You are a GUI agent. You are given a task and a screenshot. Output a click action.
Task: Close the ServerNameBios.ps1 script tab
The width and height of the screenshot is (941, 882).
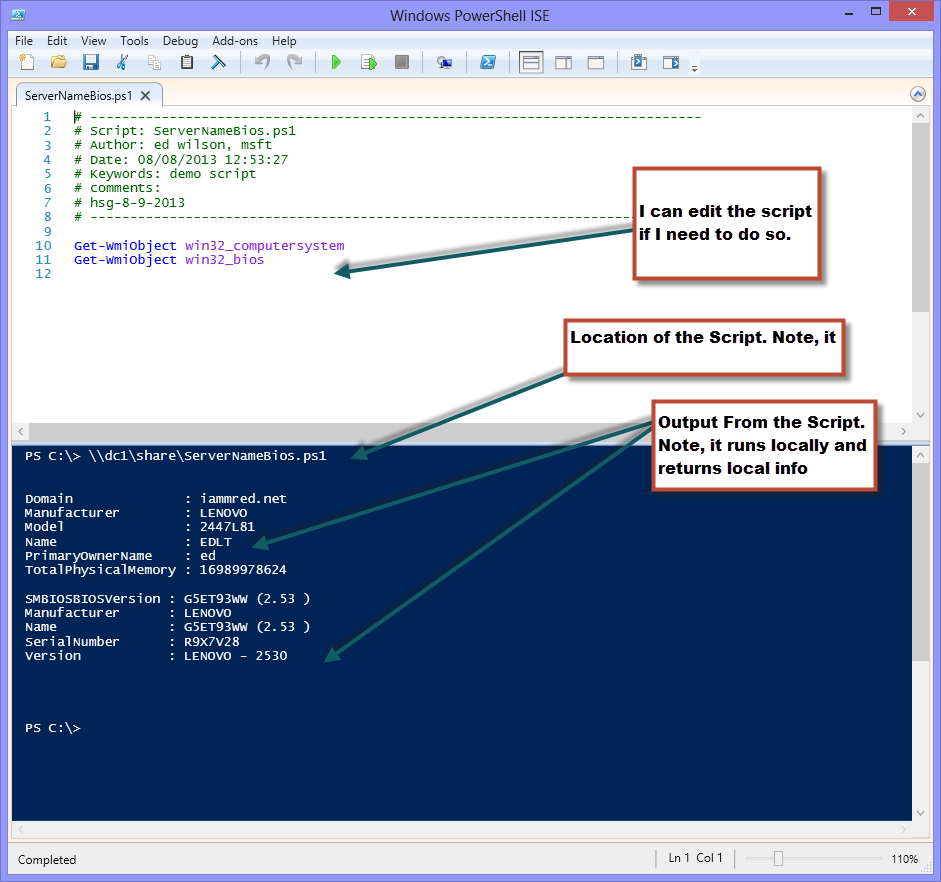point(145,96)
